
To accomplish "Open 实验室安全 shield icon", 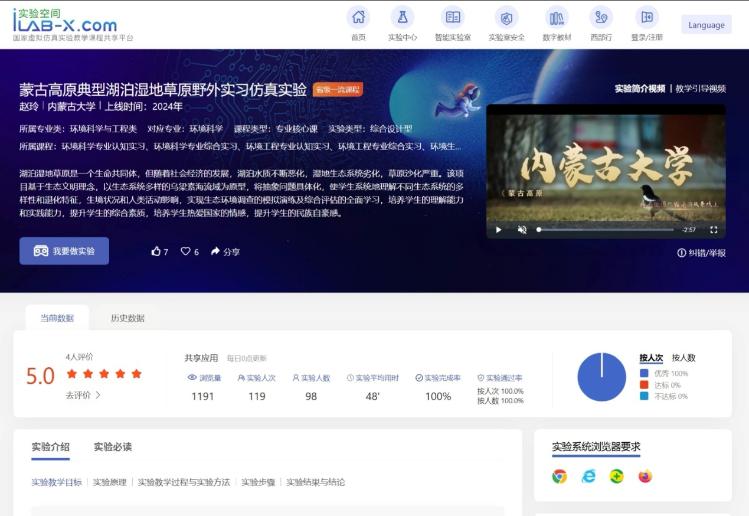I will 506,18.
